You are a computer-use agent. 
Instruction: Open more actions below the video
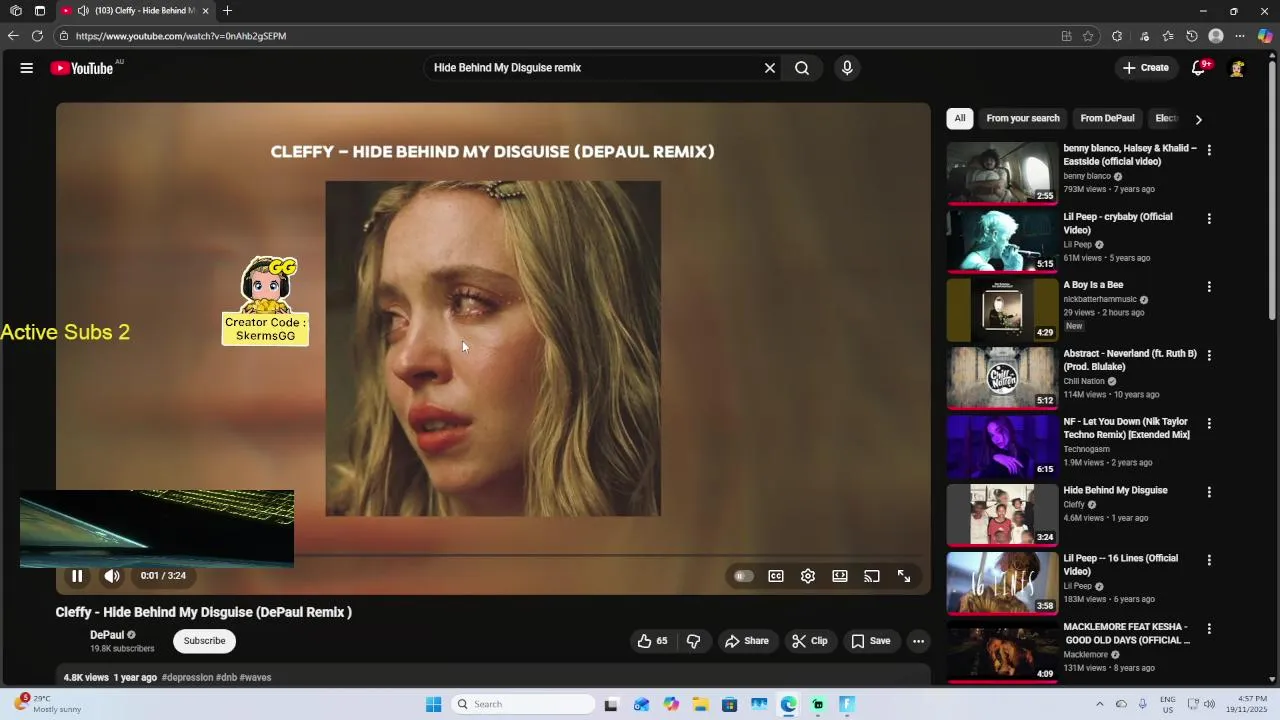(918, 641)
